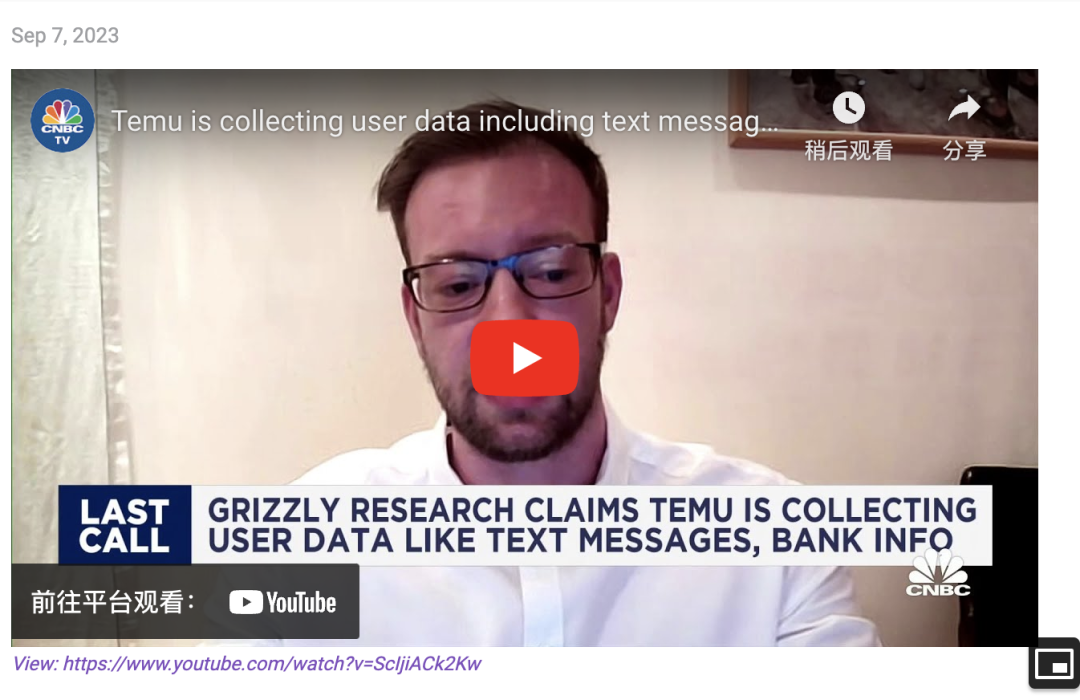Image resolution: width=1080 pixels, height=700 pixels.
Task: Click the 'View:' label before the URL
Action: pyautogui.click(x=36, y=663)
